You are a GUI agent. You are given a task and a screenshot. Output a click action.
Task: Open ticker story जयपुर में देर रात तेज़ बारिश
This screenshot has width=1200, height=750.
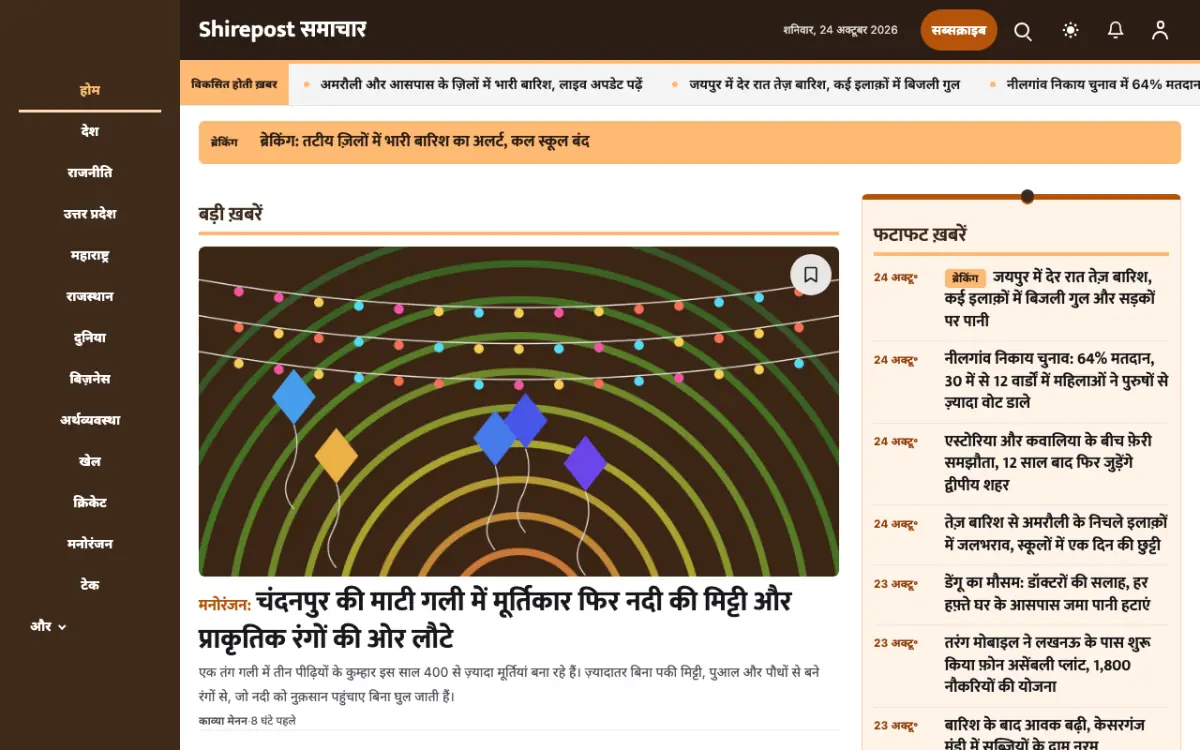click(824, 85)
